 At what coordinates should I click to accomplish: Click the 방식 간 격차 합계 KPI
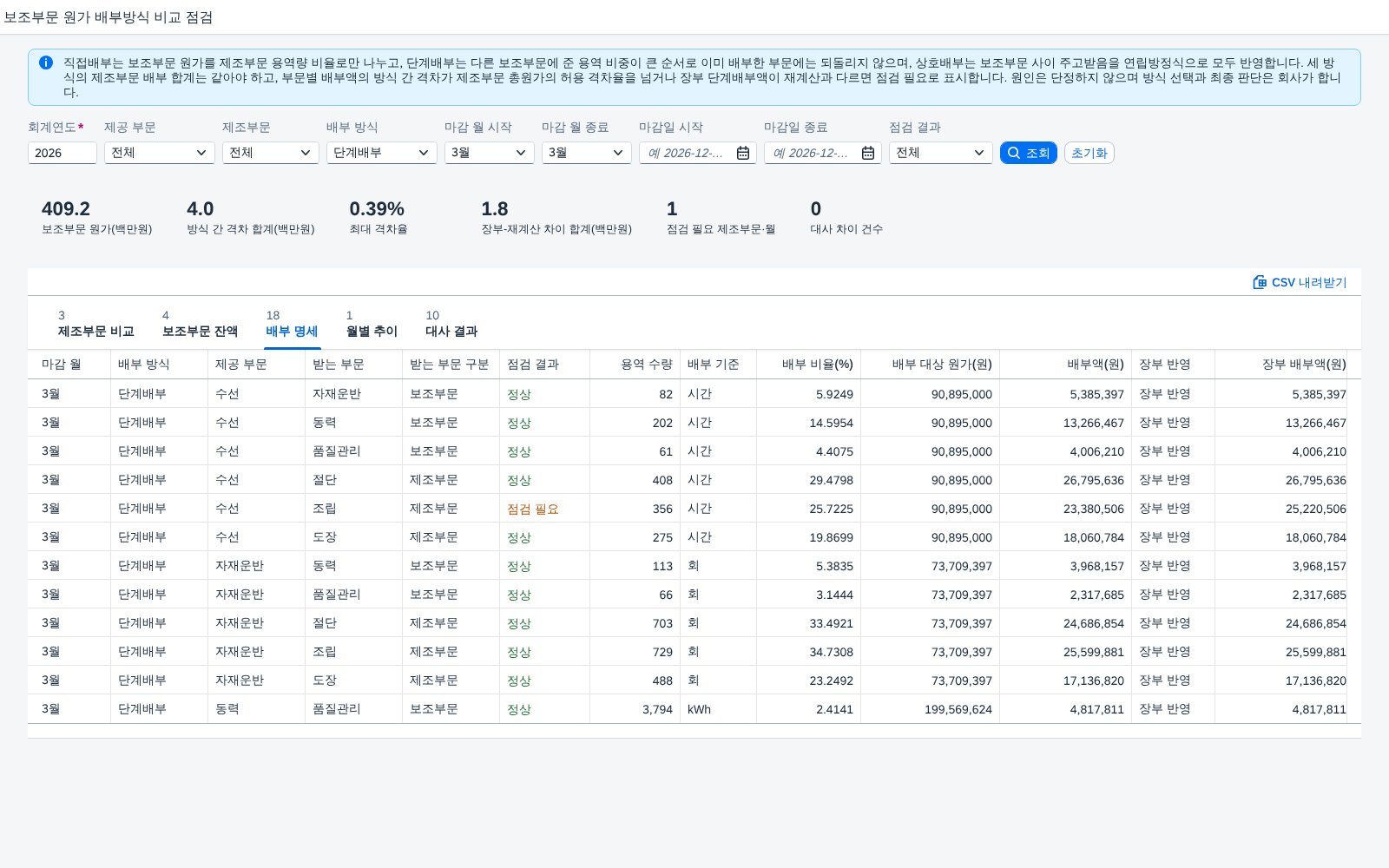251,217
